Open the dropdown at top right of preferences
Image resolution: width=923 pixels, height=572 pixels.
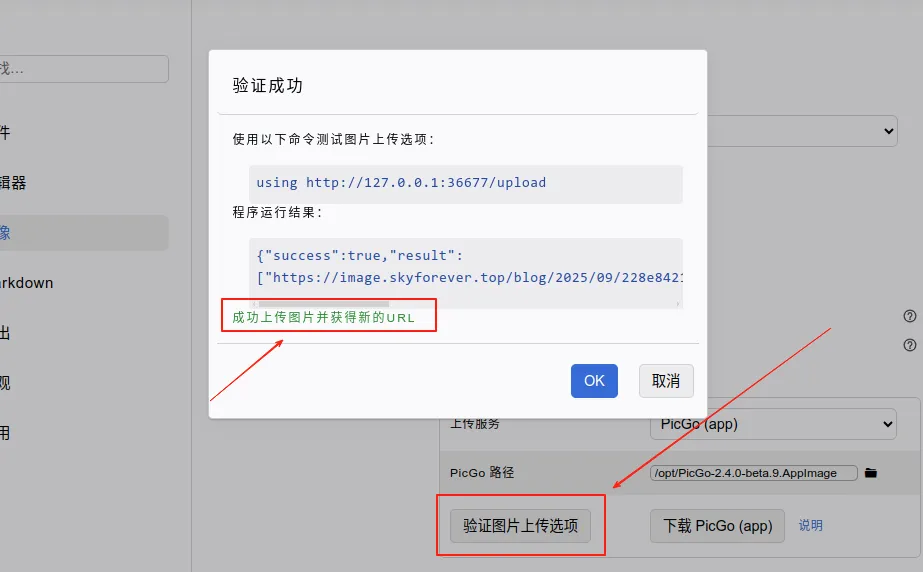coord(802,131)
